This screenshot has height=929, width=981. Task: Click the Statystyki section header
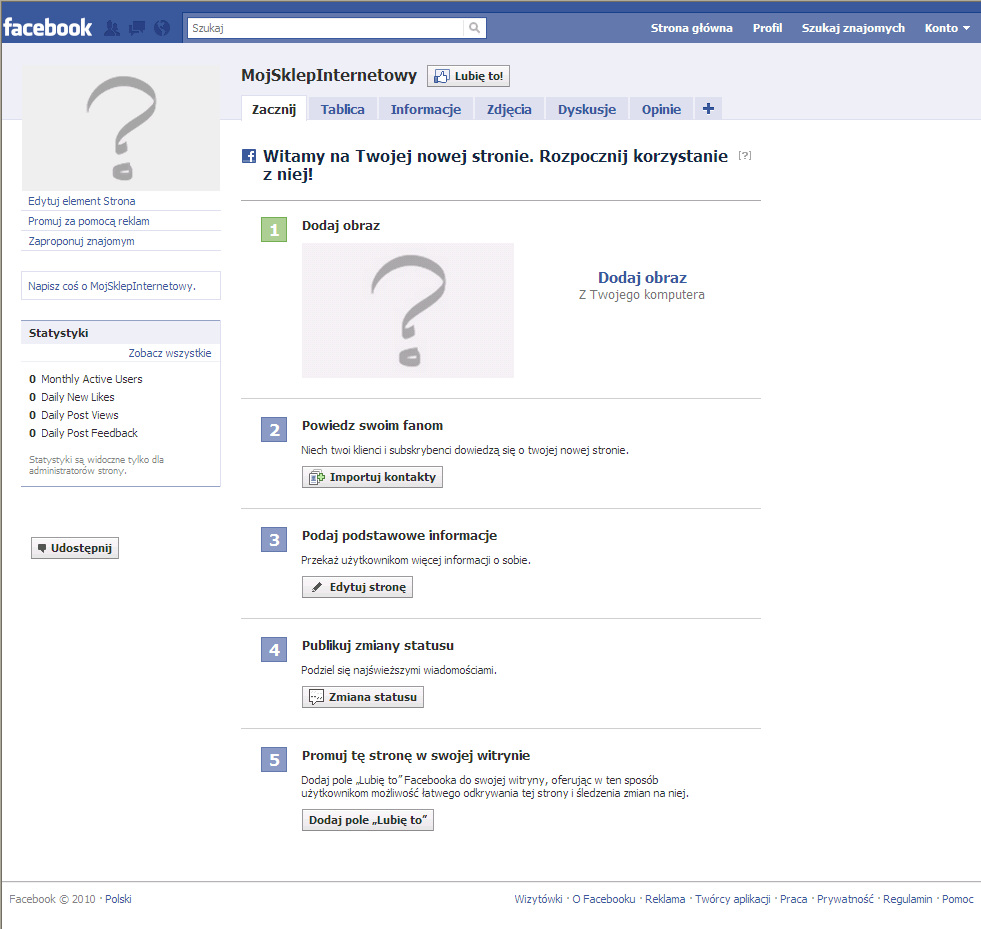pos(121,332)
